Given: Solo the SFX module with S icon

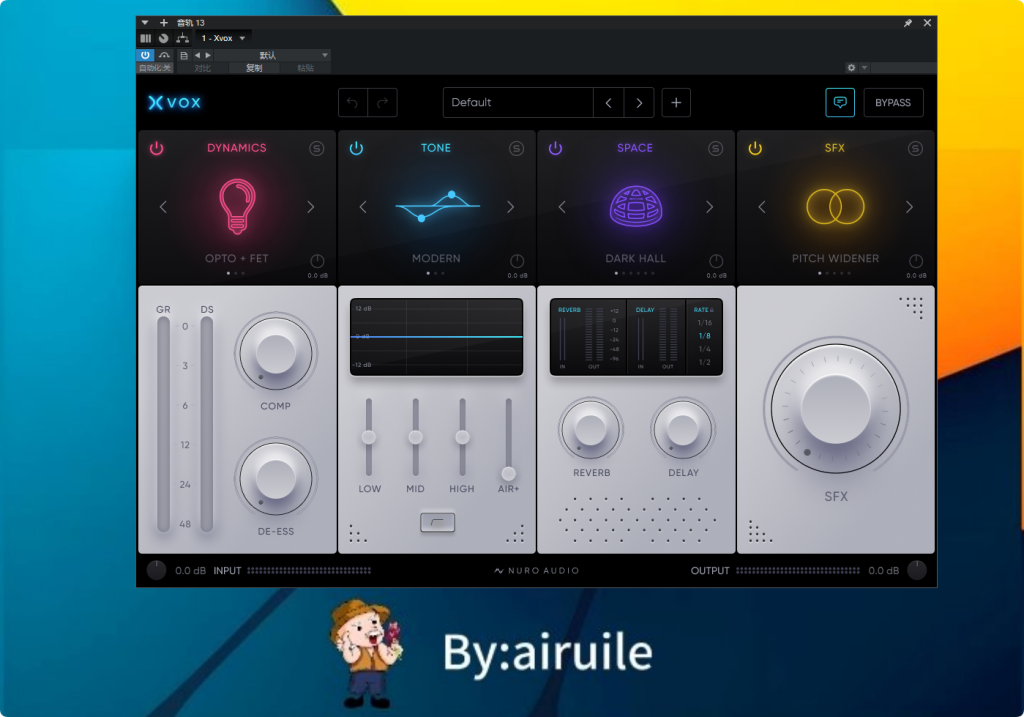Looking at the screenshot, I should point(916,148).
